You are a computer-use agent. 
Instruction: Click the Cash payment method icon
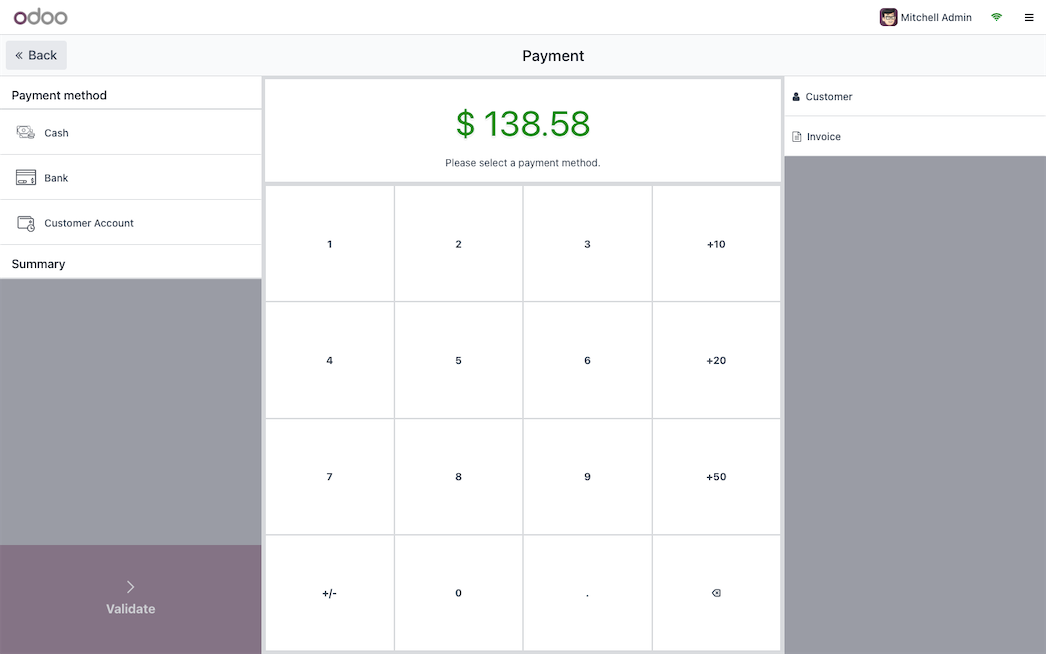click(x=26, y=132)
